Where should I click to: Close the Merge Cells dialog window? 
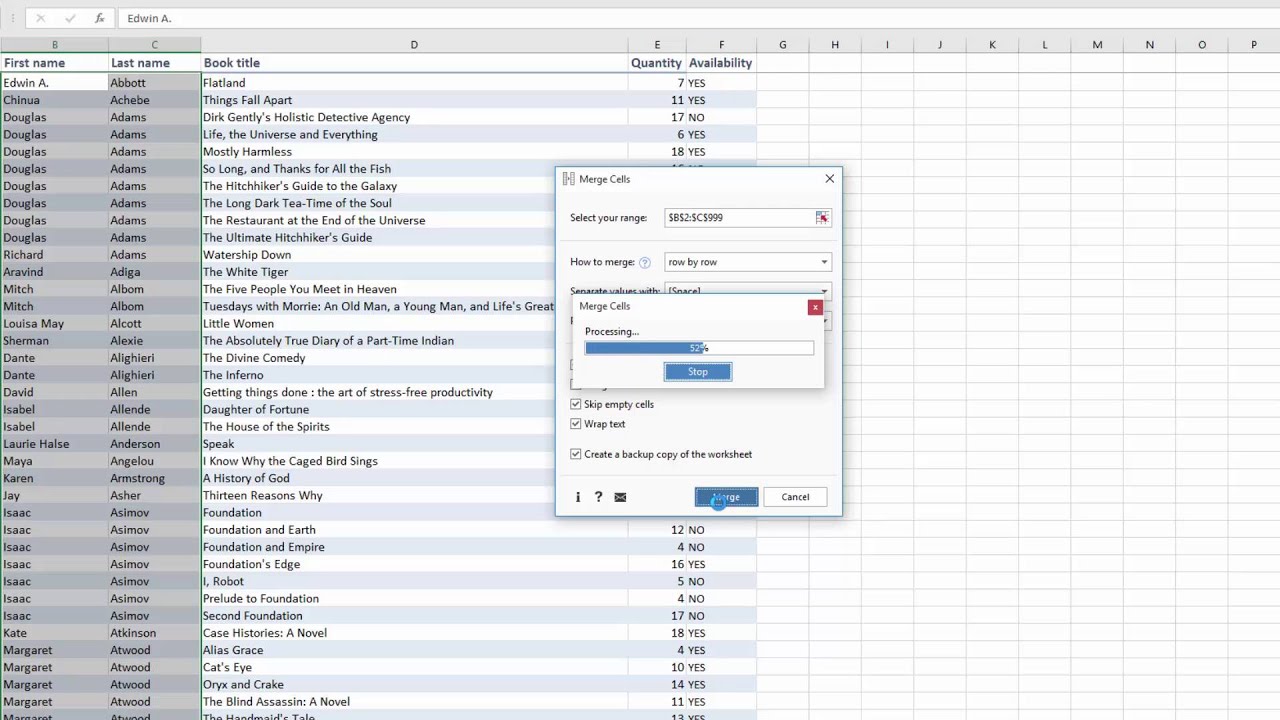click(829, 179)
